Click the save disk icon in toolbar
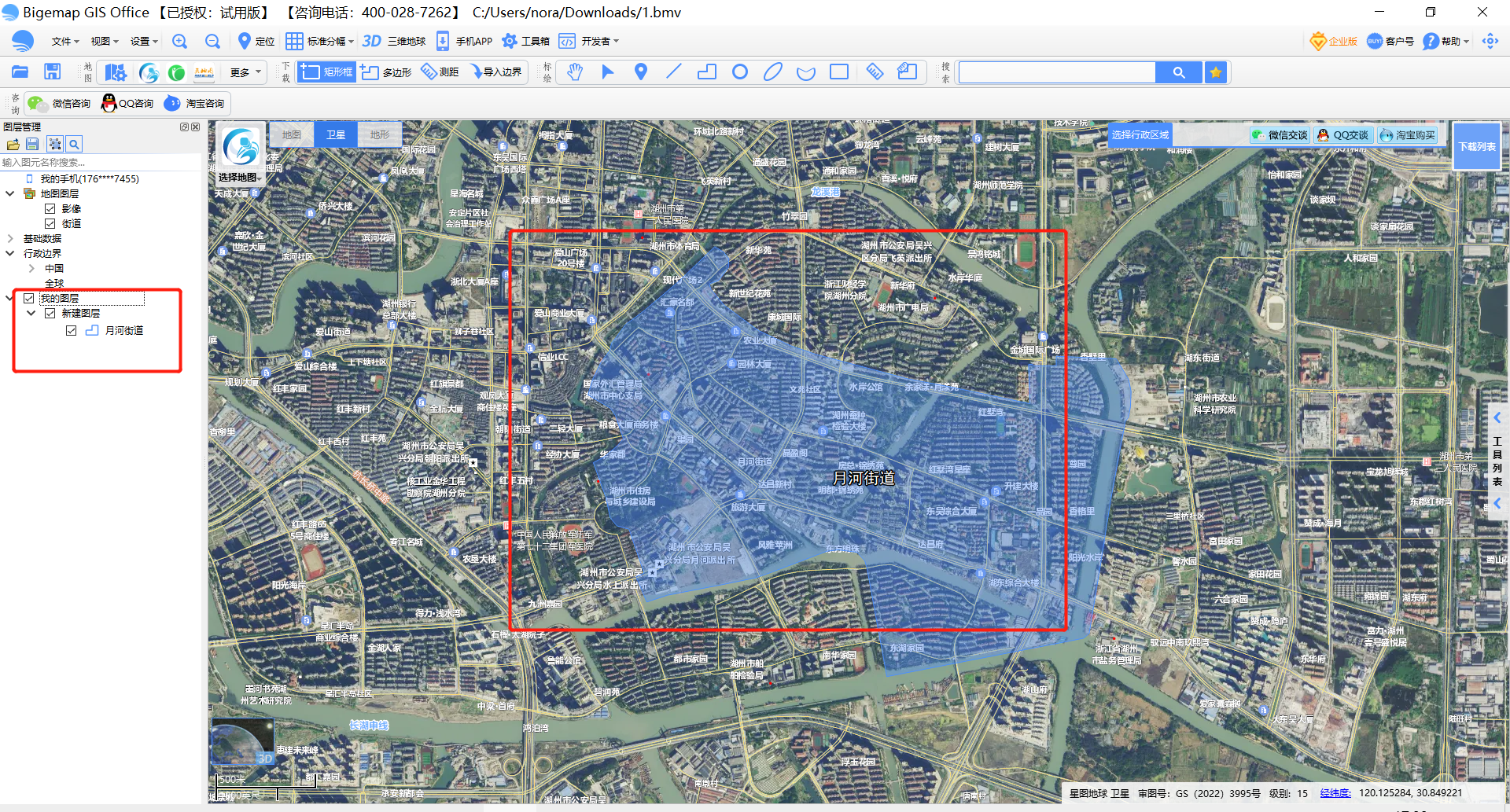This screenshot has height=812, width=1510. pyautogui.click(x=53, y=72)
